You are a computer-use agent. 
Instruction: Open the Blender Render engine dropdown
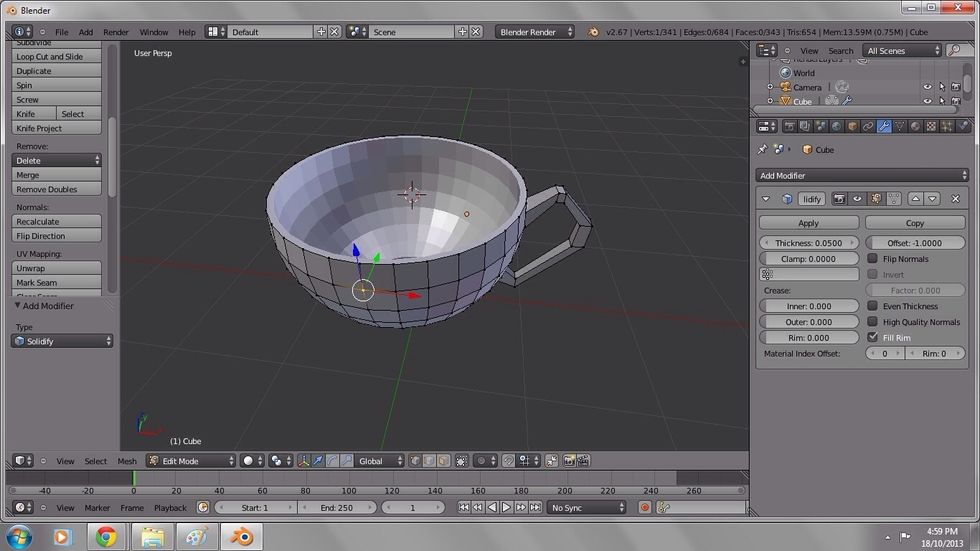click(534, 32)
